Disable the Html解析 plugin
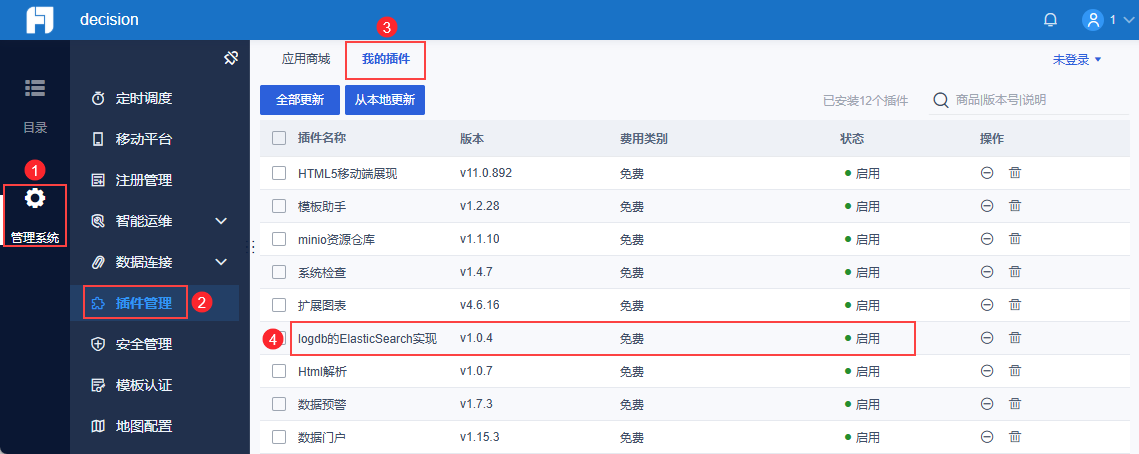 pyautogui.click(x=987, y=371)
